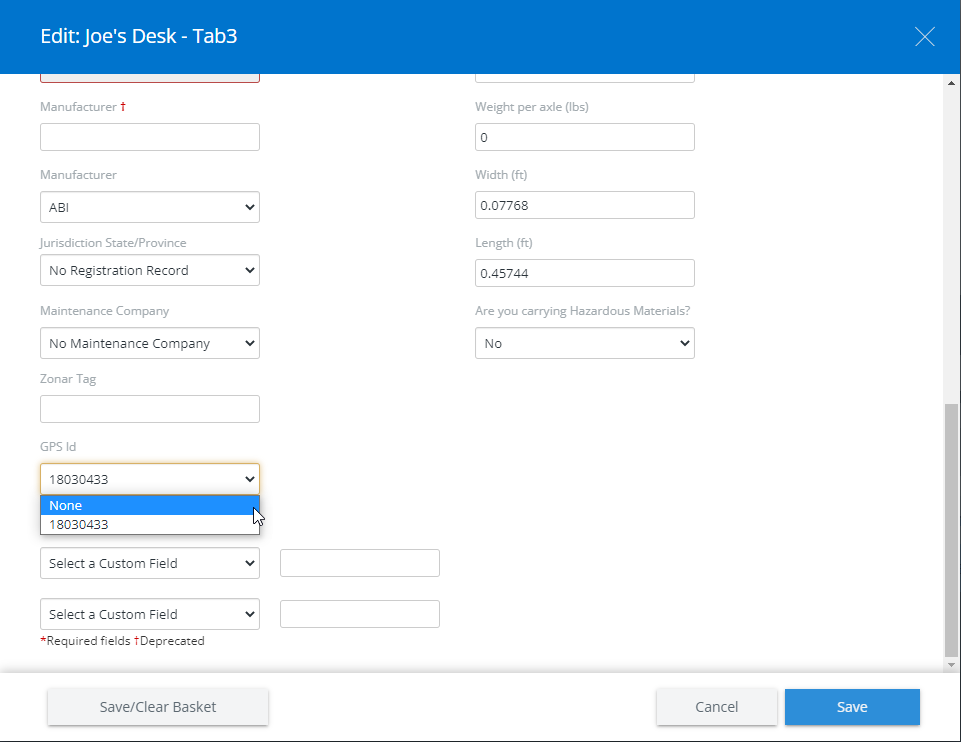
Task: Collapse the GPS Id dropdown showing 18030433
Action: click(150, 479)
